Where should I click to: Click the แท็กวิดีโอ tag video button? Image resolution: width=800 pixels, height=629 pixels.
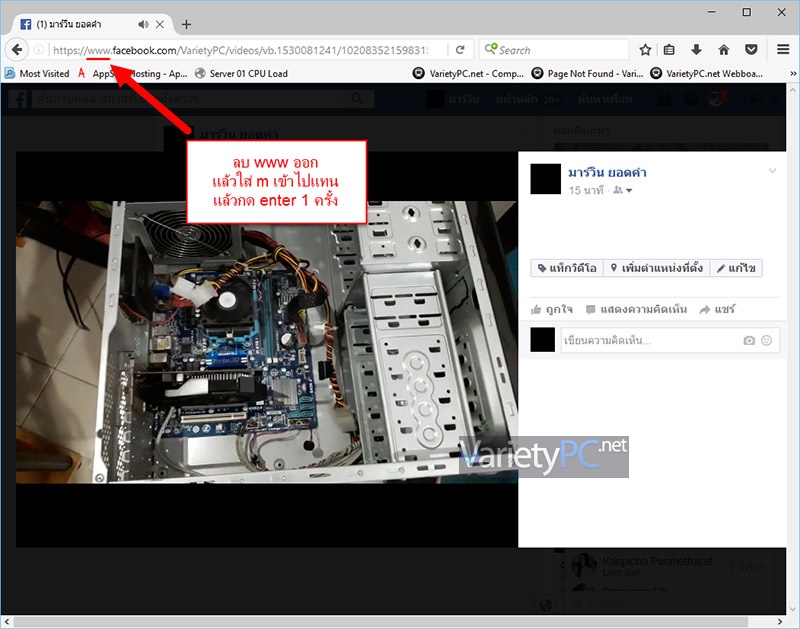[567, 268]
